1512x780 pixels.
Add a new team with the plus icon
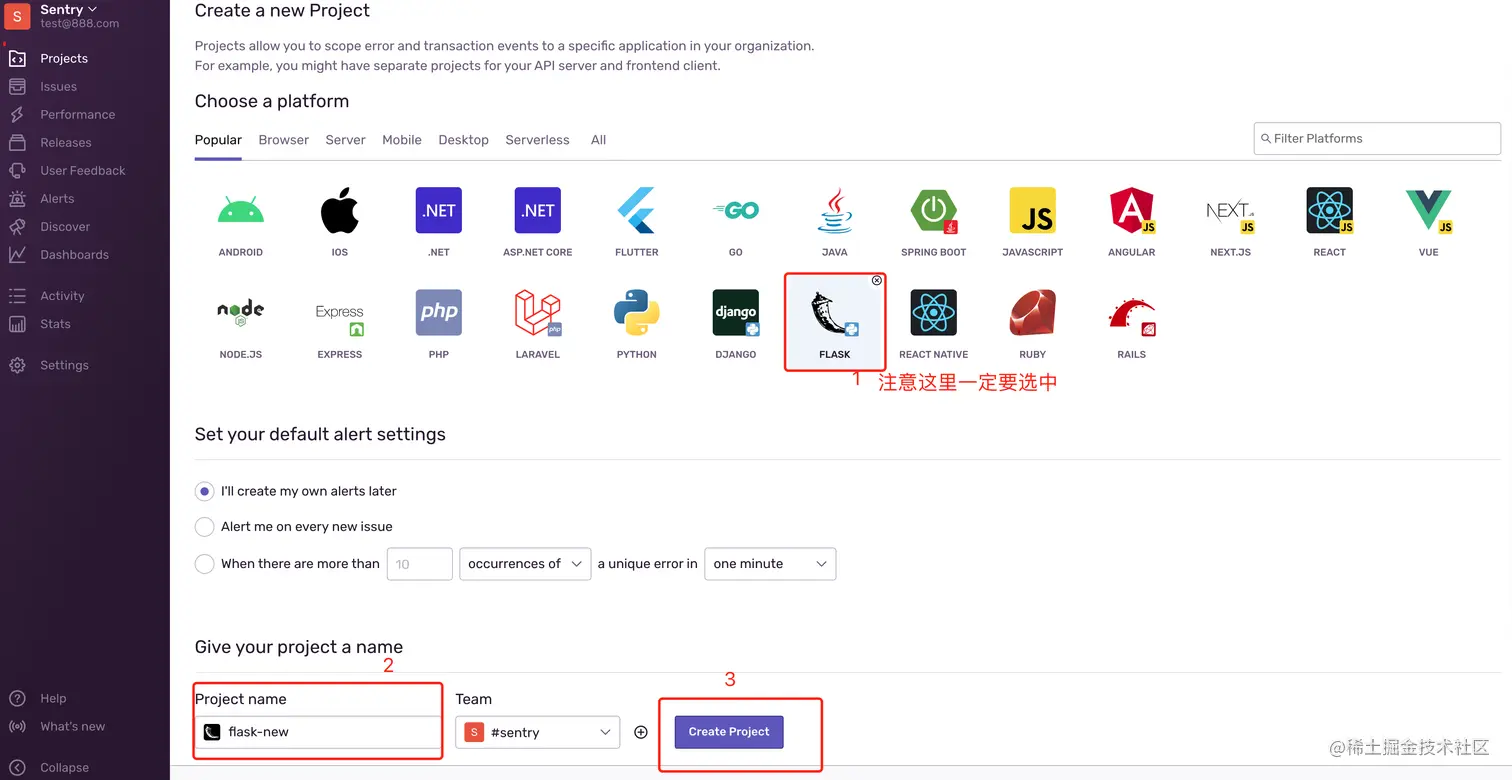click(641, 732)
